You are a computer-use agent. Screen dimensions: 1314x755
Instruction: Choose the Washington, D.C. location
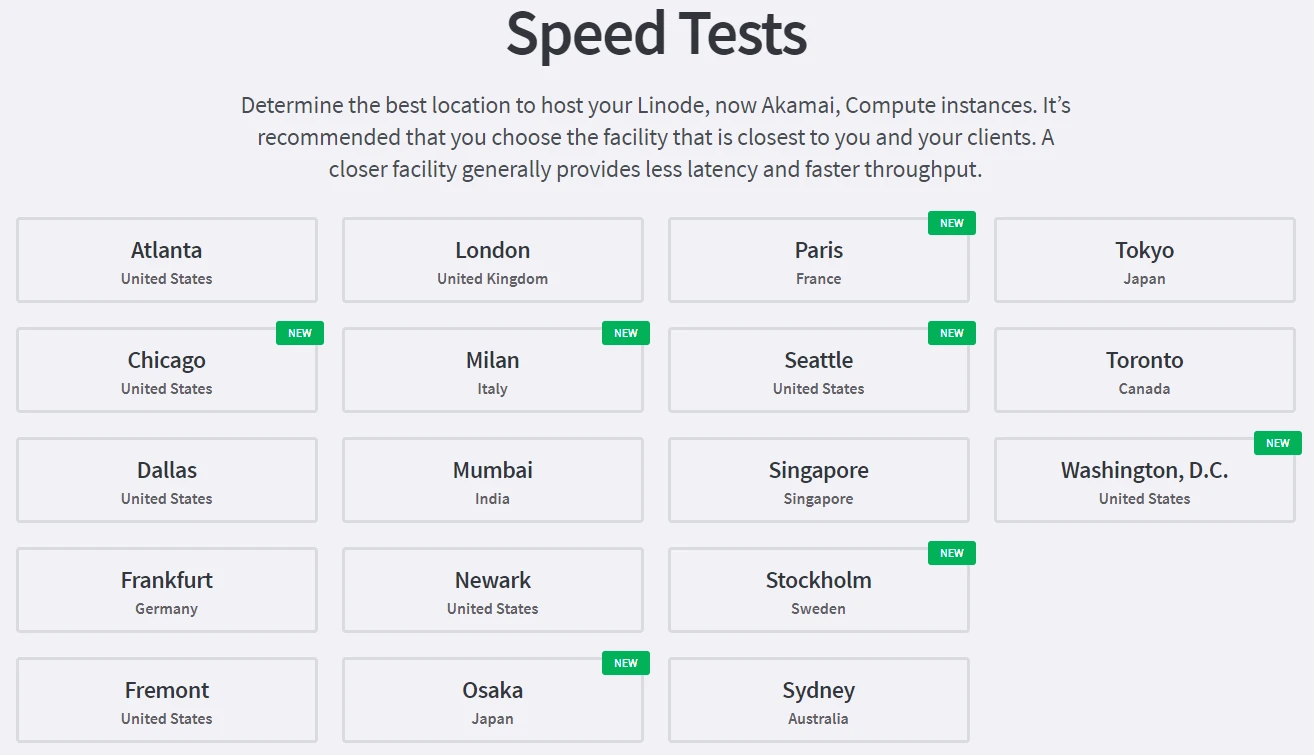1144,481
